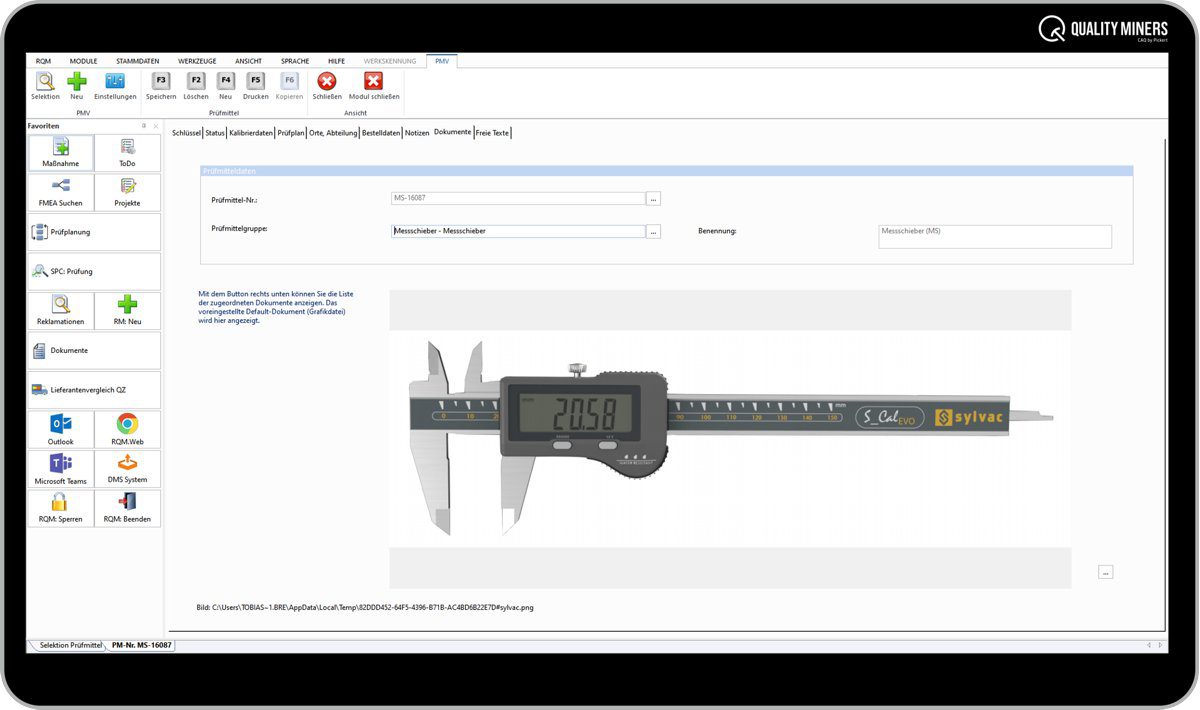This screenshot has height=710, width=1200.
Task: Switch to the Bestelldaten tab
Action: pos(381,132)
